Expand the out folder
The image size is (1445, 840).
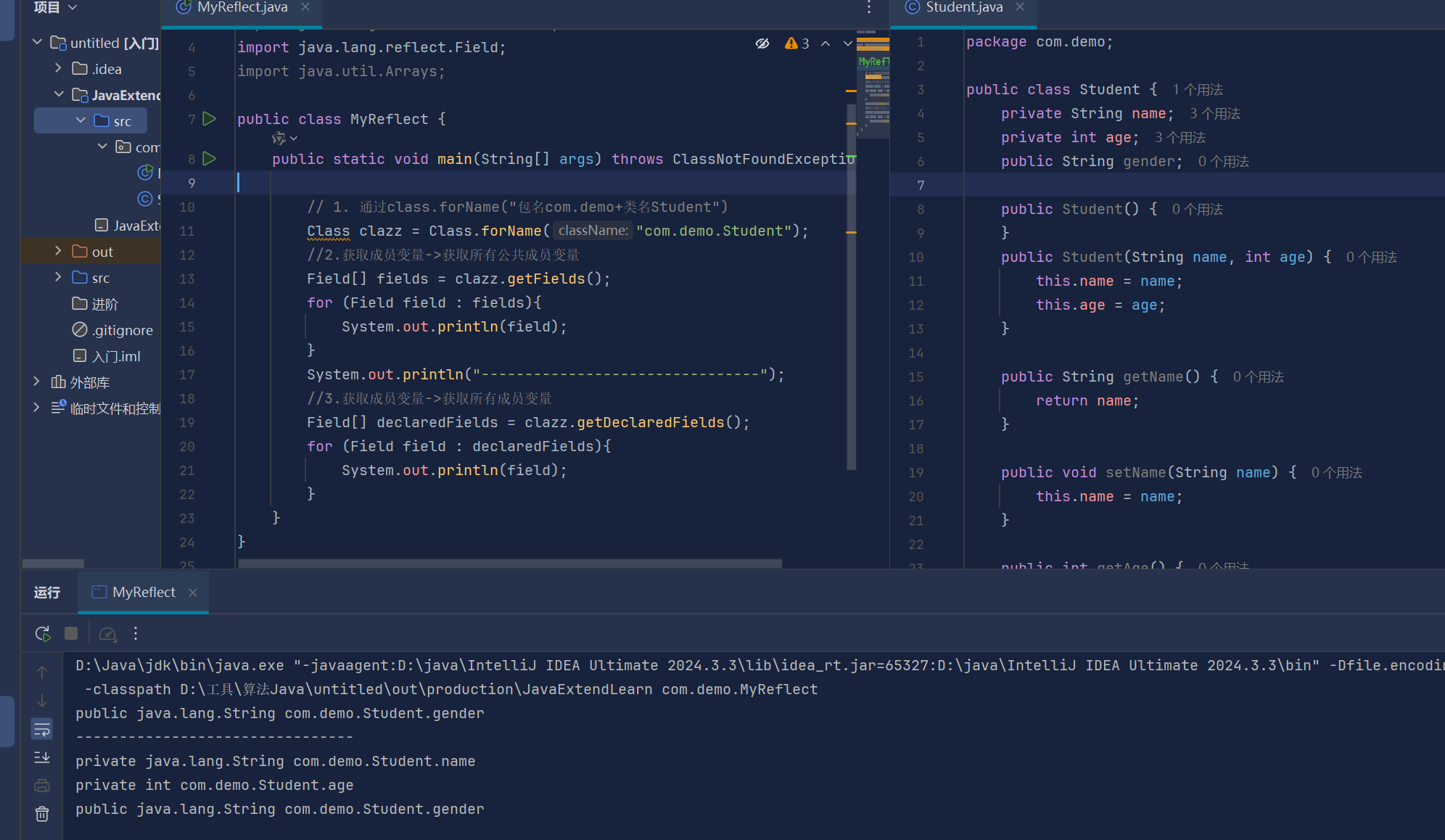58,251
